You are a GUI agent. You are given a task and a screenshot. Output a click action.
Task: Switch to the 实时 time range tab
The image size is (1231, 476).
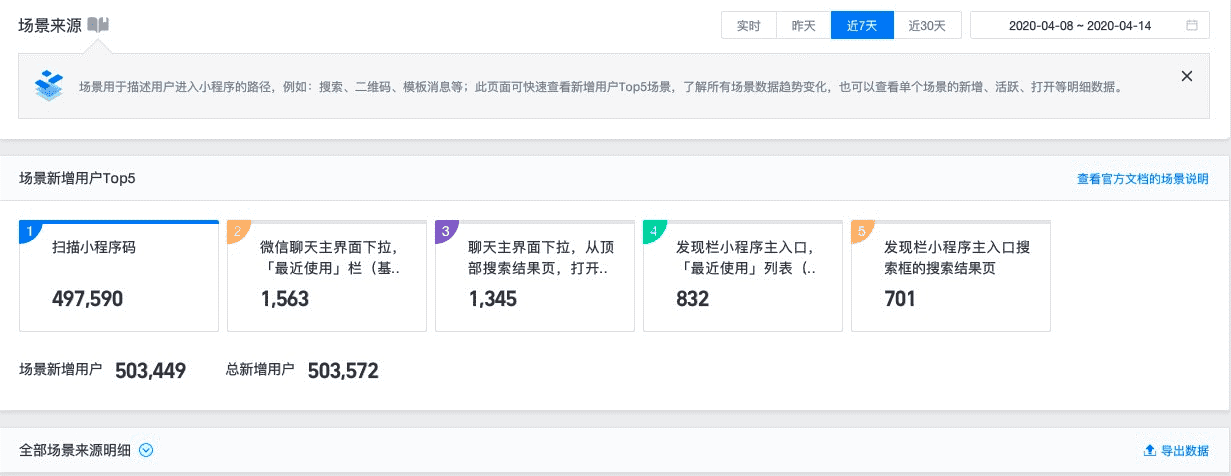click(749, 25)
